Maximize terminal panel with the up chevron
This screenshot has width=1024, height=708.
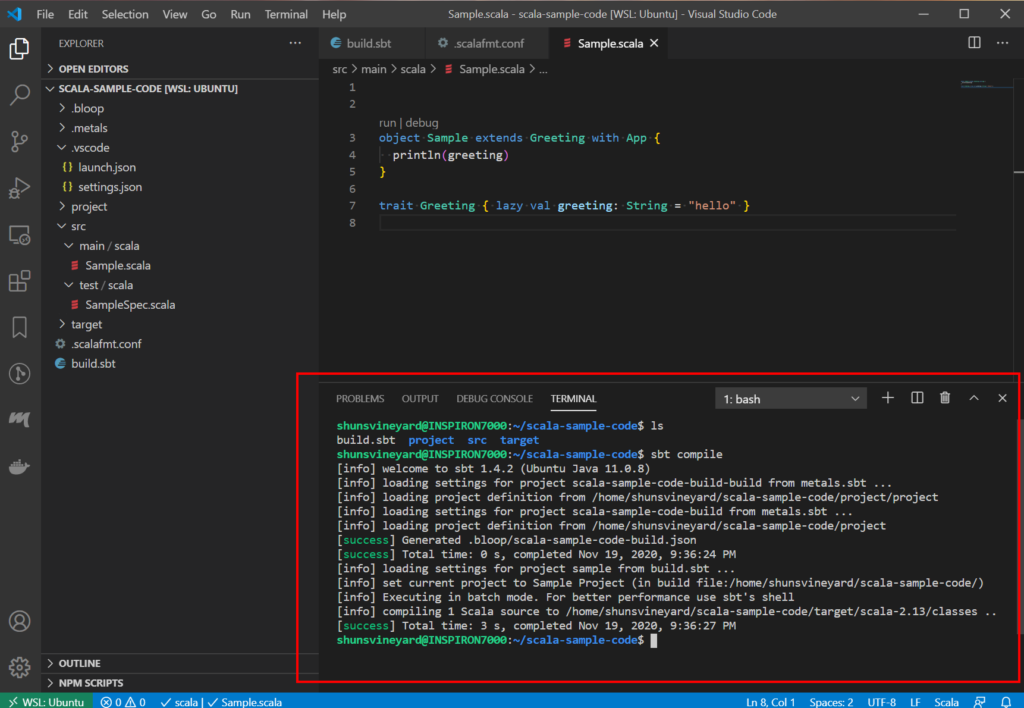(x=973, y=398)
